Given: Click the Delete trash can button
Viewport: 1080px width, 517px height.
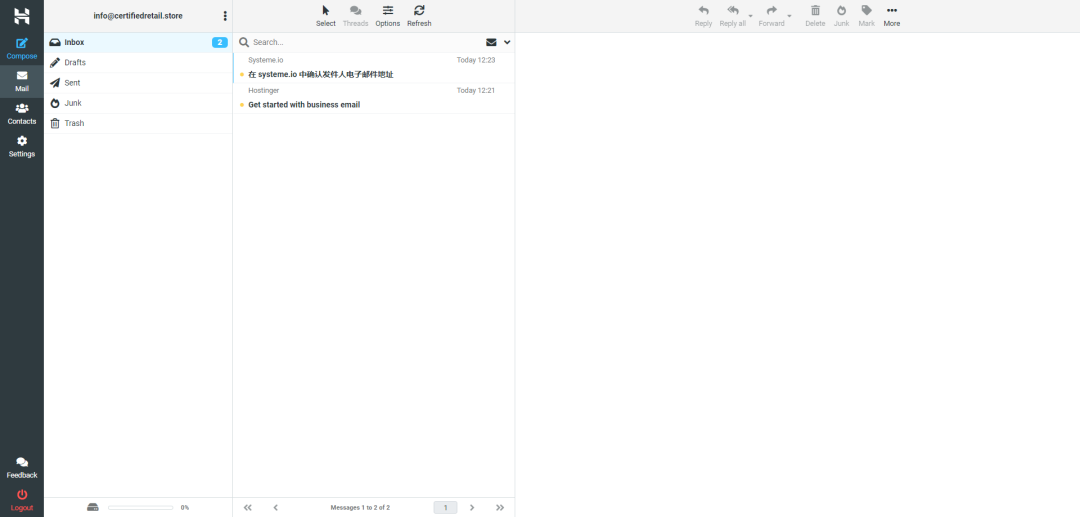Looking at the screenshot, I should [816, 16].
